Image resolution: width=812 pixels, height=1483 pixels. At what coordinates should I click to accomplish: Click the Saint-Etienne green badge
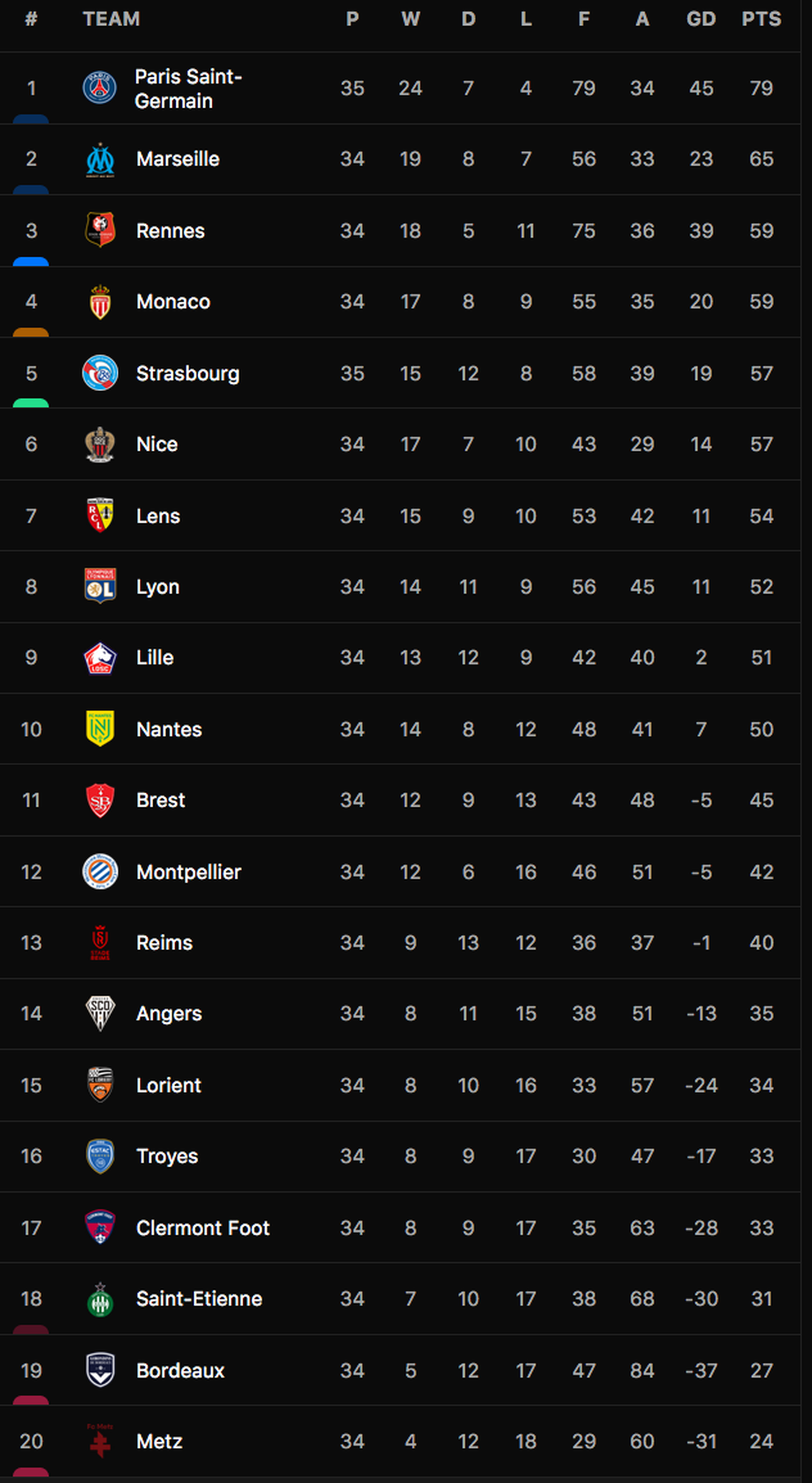click(100, 1299)
